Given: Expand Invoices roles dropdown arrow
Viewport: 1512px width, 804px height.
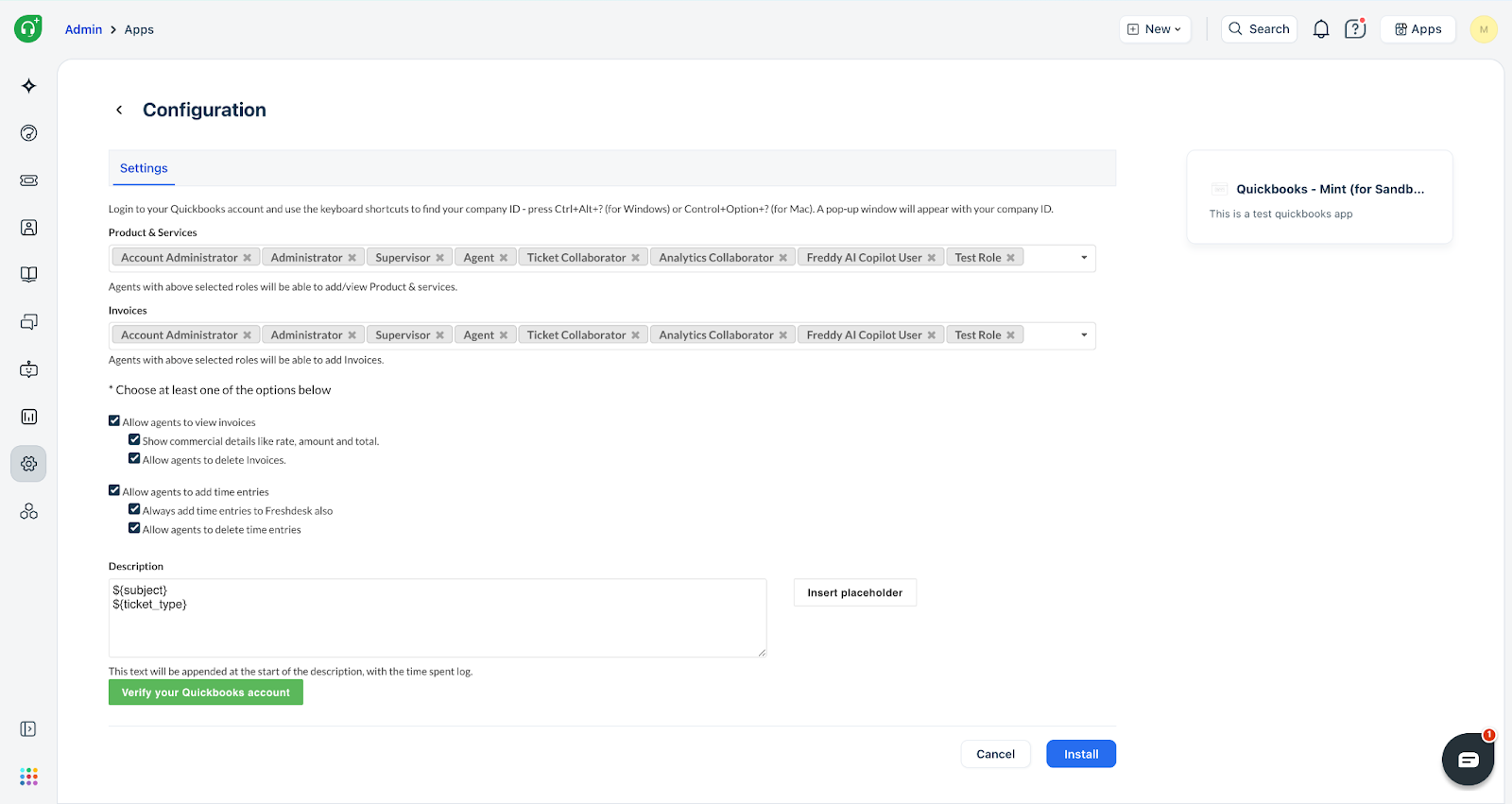Looking at the screenshot, I should pos(1084,335).
